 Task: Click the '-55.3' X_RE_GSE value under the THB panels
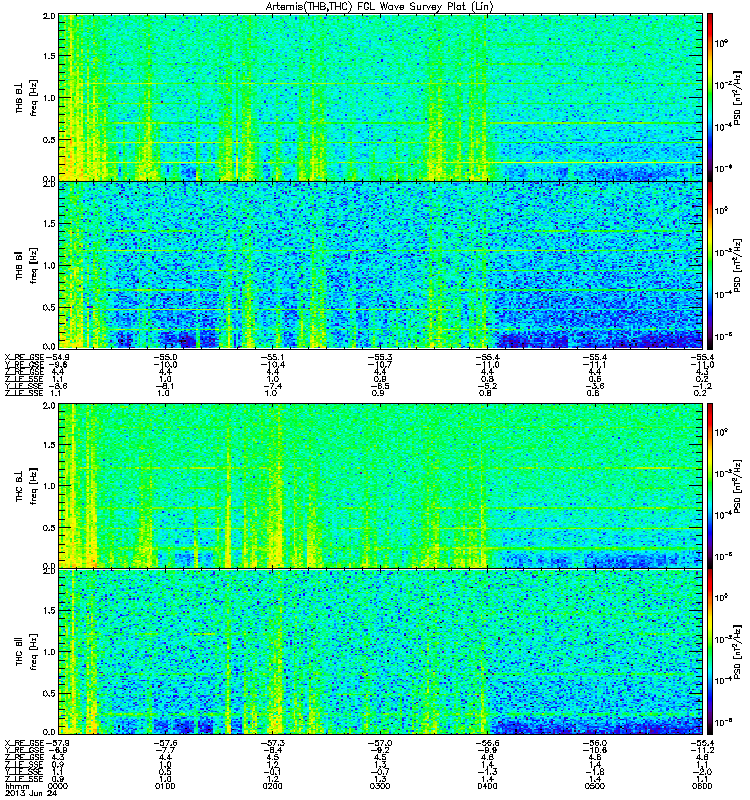point(380,357)
